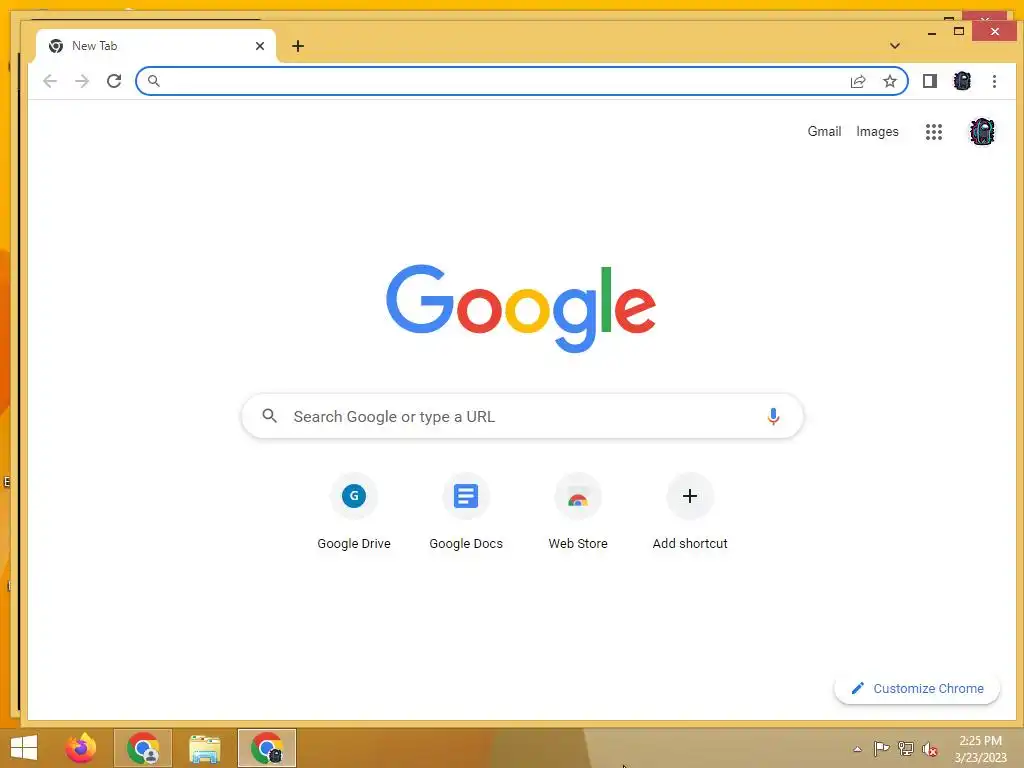Close the New Tab tab

(x=260, y=46)
